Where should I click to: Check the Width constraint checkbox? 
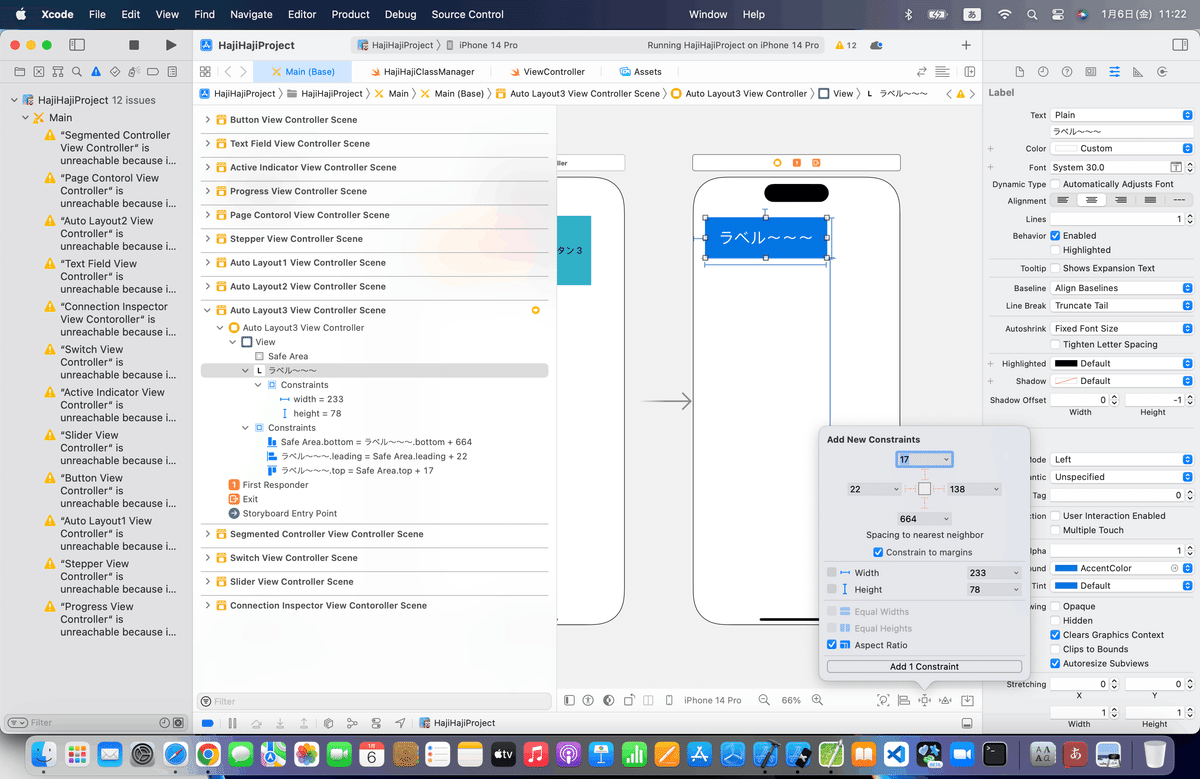pyautogui.click(x=832, y=573)
